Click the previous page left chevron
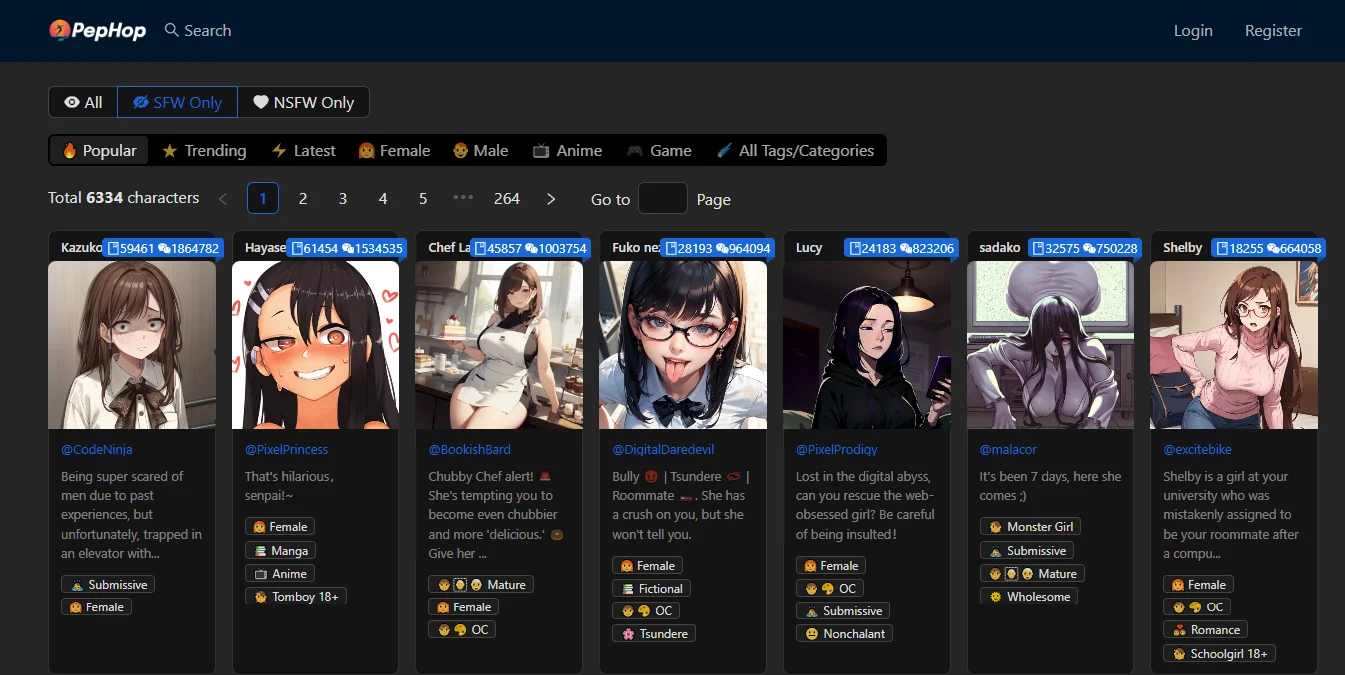The height and width of the screenshot is (675, 1345). (223, 199)
